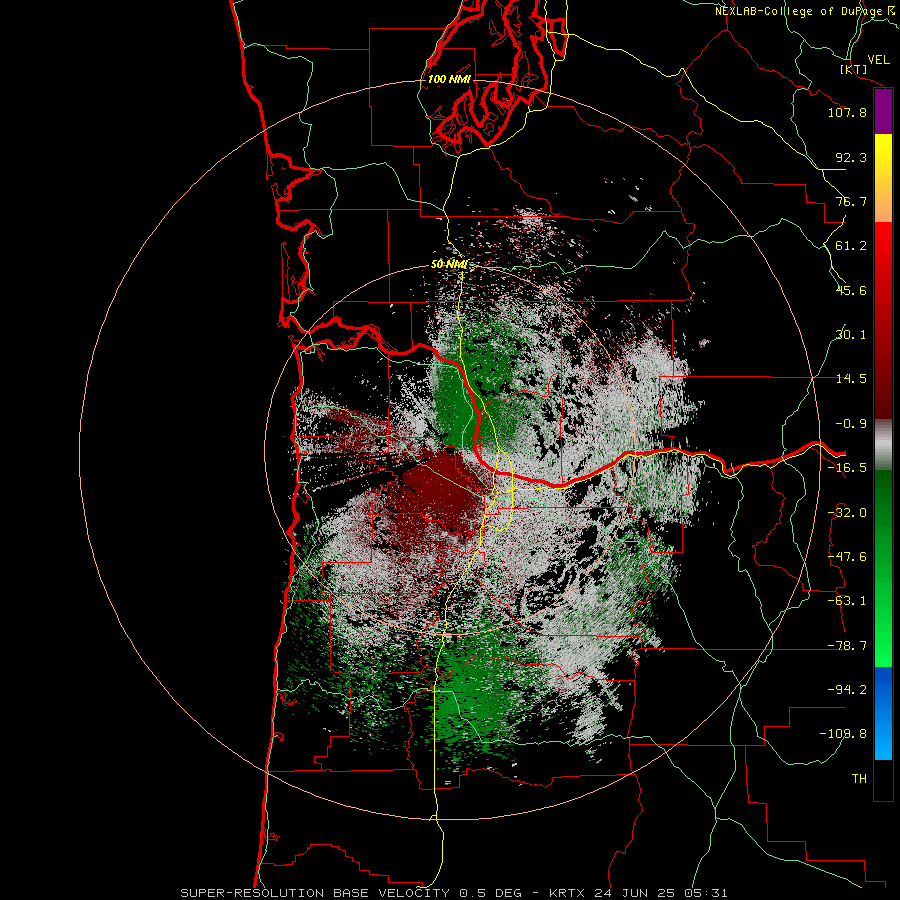Select the 76.7 velocity scale value
This screenshot has height=900, width=900.
click(x=851, y=201)
